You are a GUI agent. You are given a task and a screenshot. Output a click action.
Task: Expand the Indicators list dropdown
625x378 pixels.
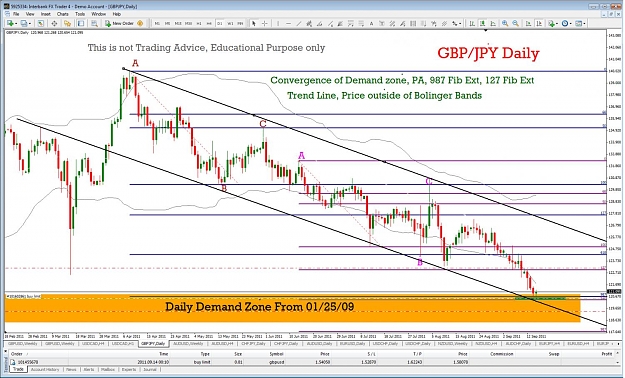557,24
